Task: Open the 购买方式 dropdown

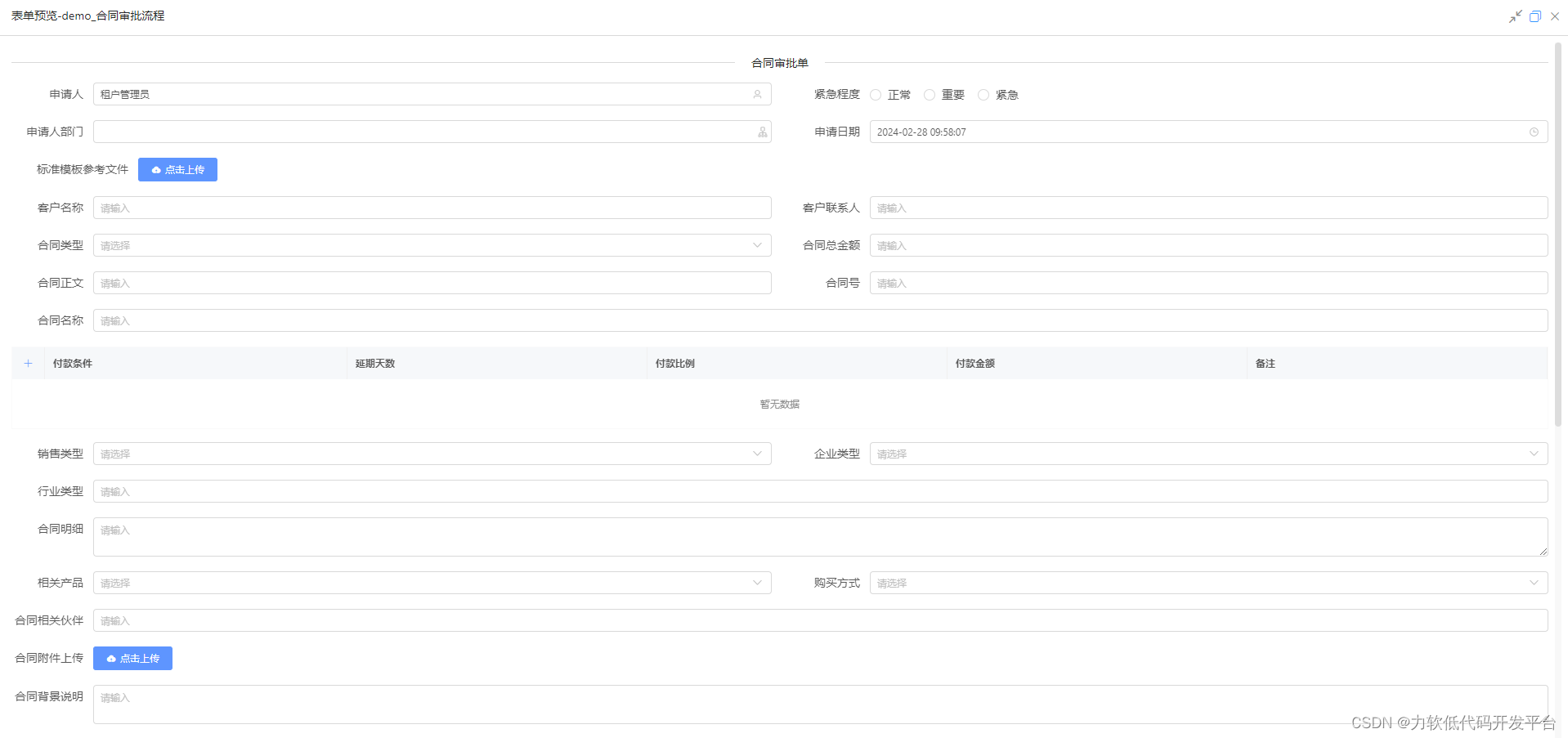Action: pos(1208,583)
